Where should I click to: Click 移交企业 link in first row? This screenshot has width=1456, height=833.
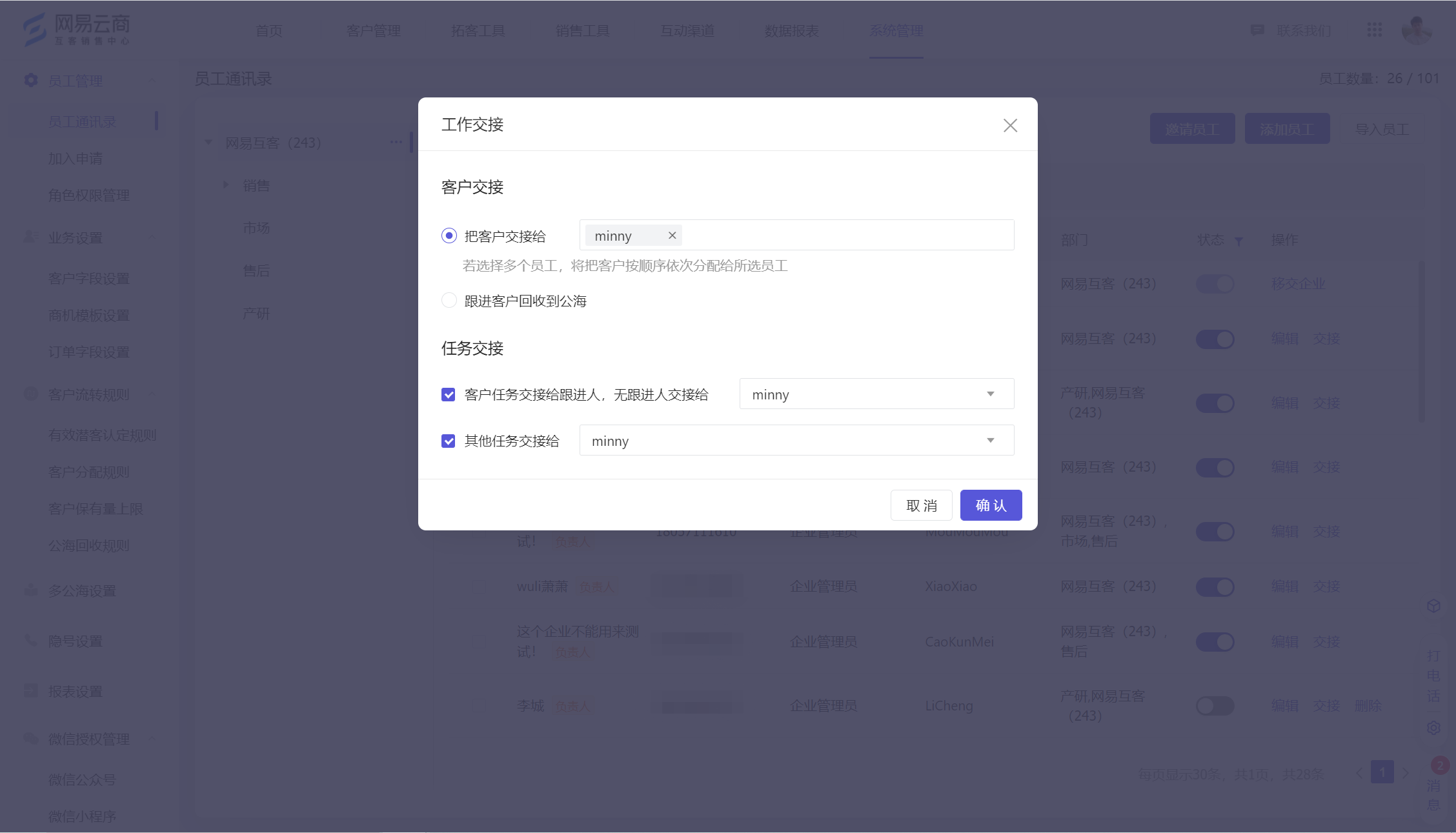point(1298,283)
